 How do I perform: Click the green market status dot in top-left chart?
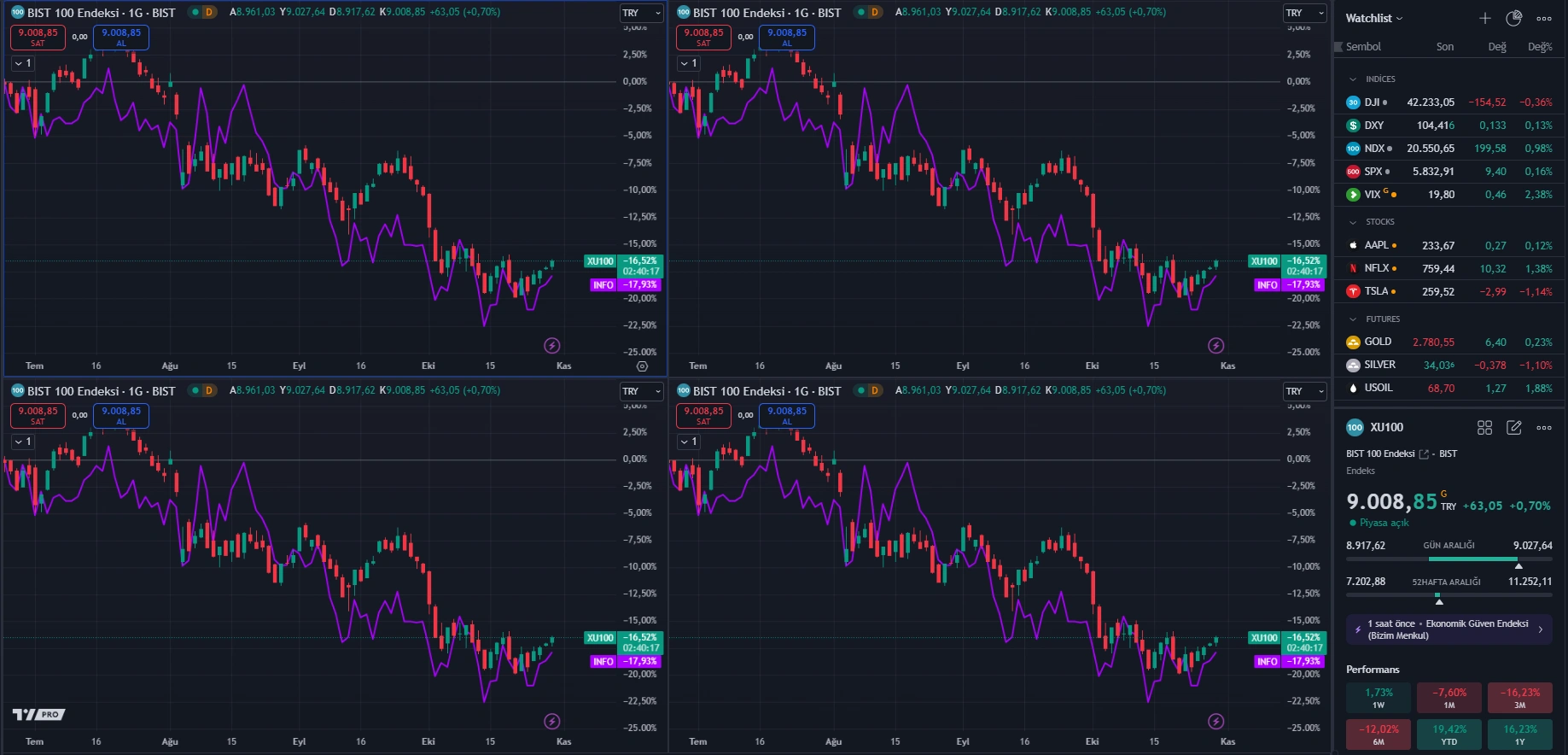coord(195,12)
